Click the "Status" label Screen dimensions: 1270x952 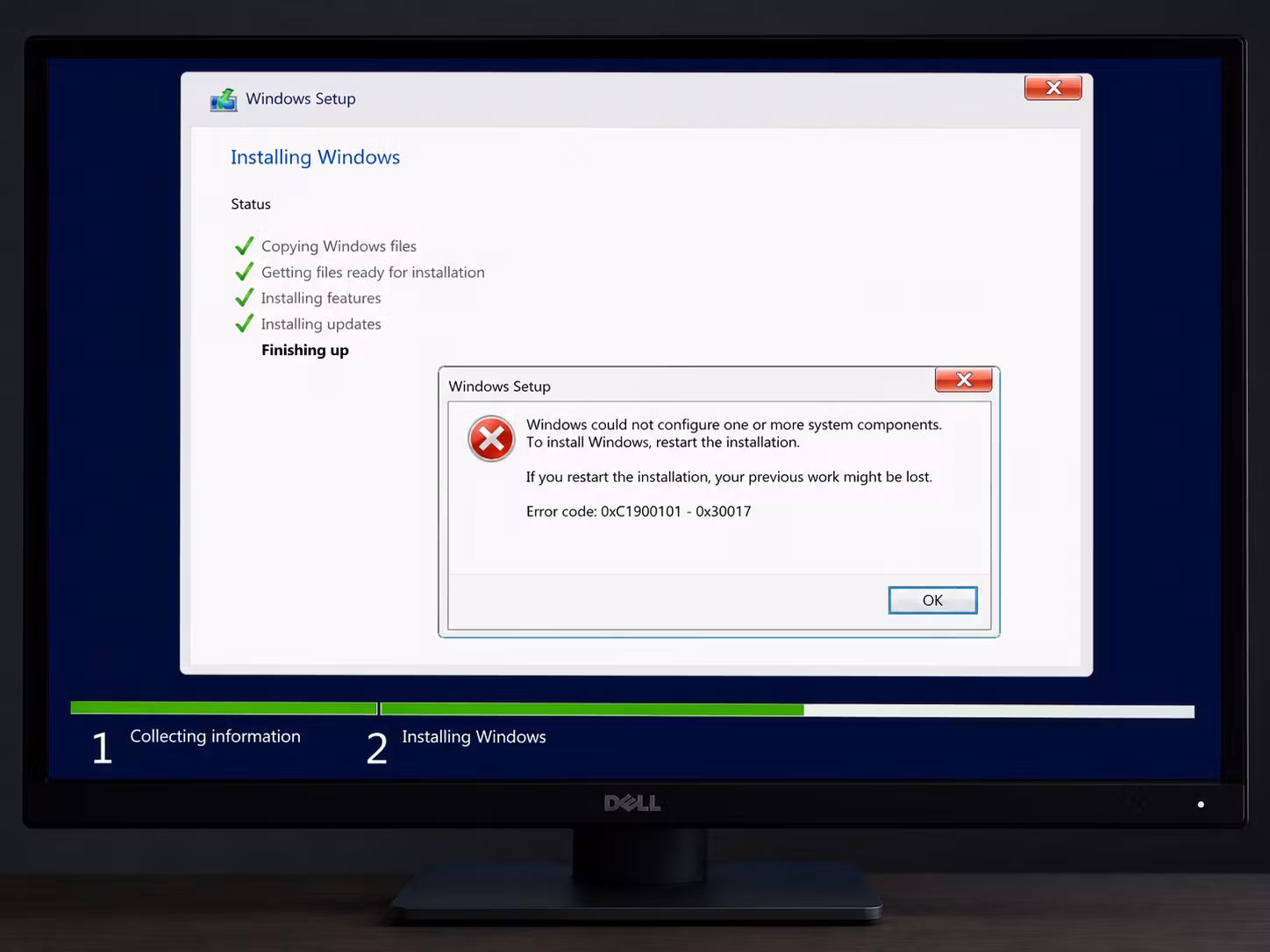point(251,204)
